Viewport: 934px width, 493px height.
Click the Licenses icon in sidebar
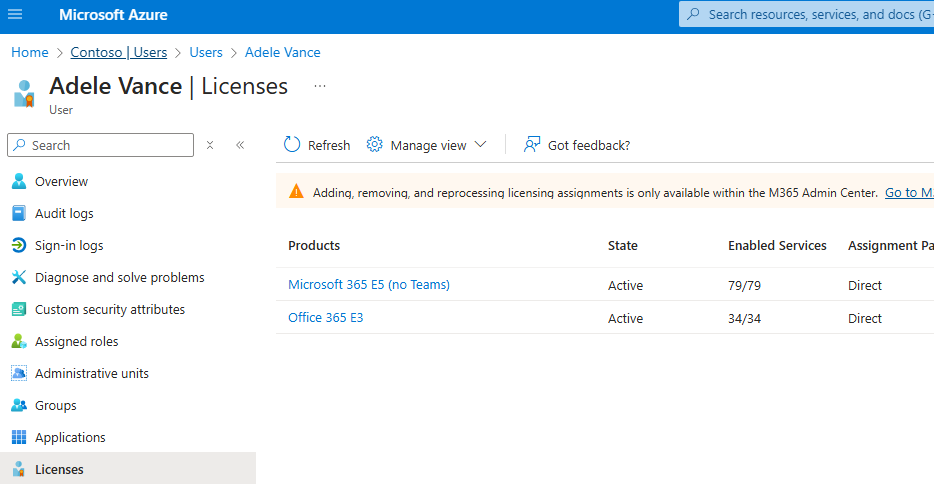pyautogui.click(x=19, y=469)
